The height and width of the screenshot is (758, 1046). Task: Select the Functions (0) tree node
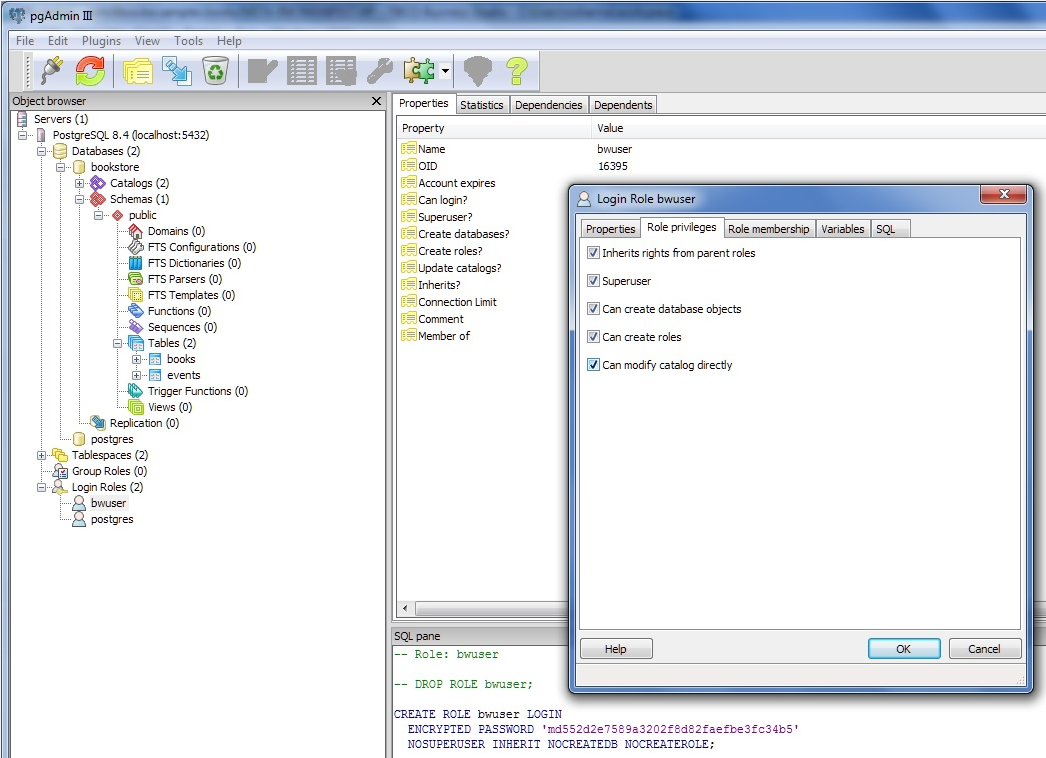(179, 311)
